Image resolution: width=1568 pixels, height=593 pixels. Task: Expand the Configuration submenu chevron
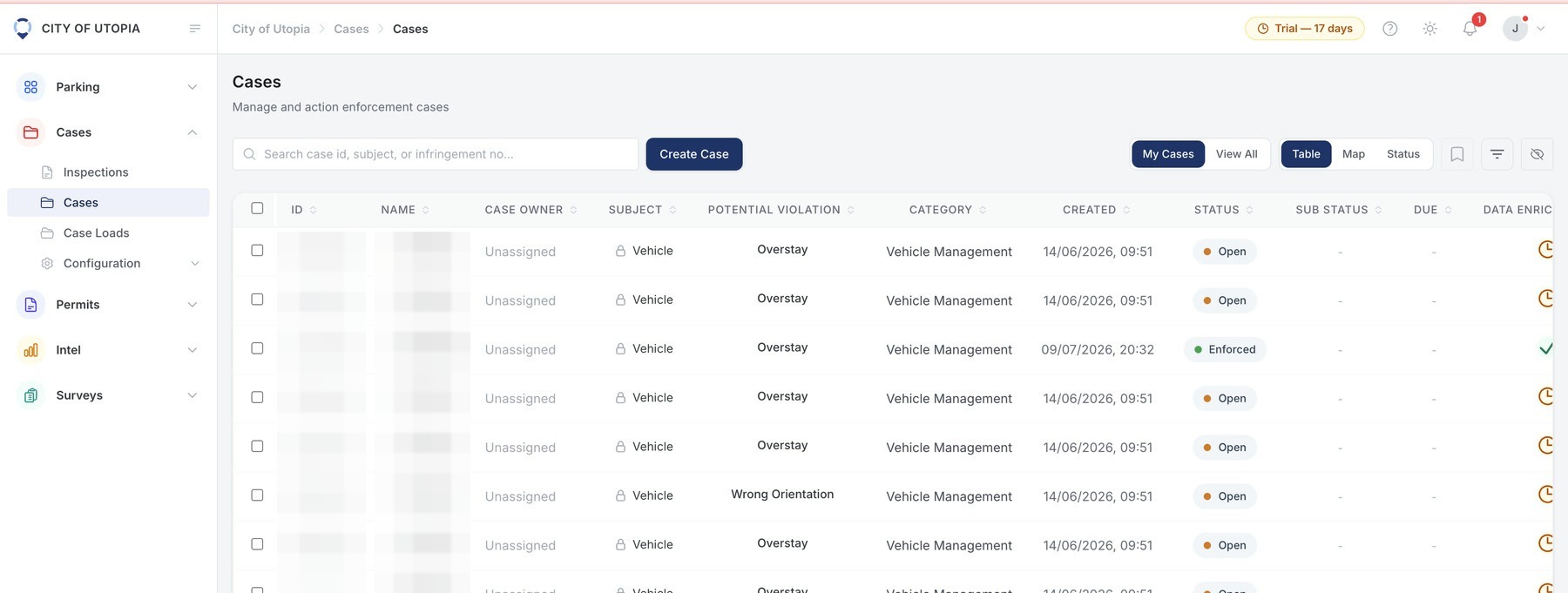195,264
